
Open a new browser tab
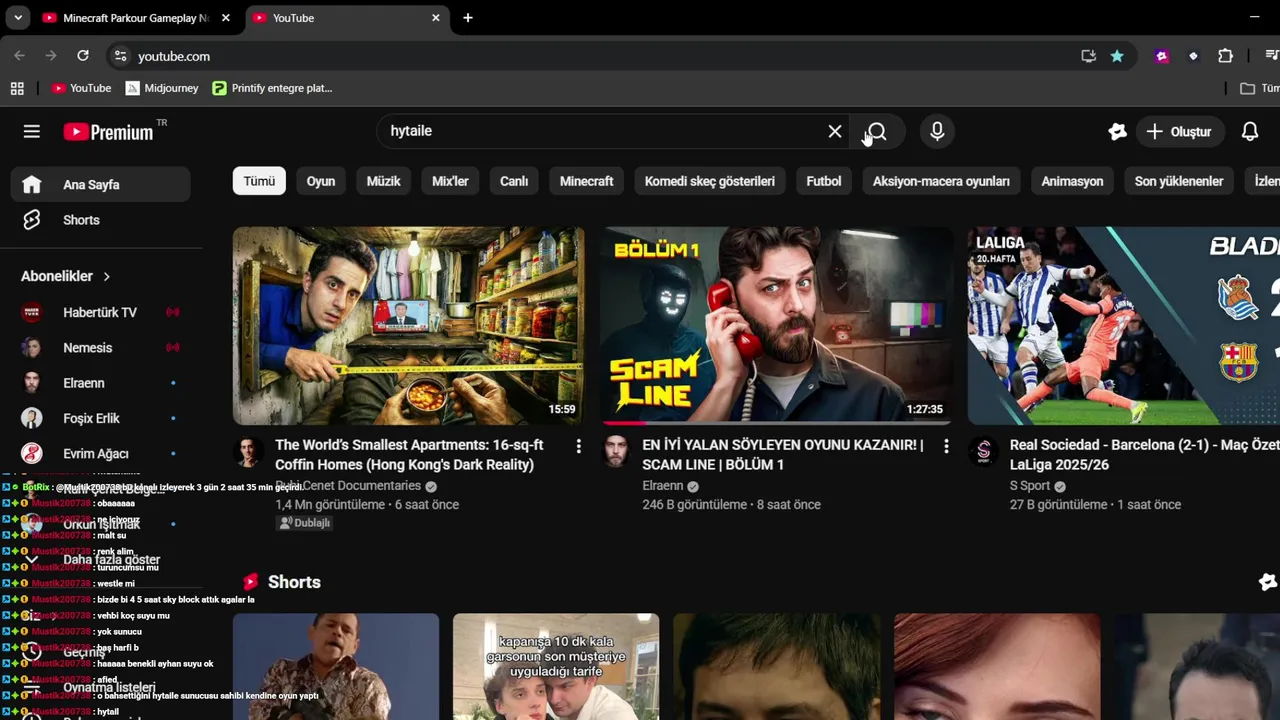(467, 18)
